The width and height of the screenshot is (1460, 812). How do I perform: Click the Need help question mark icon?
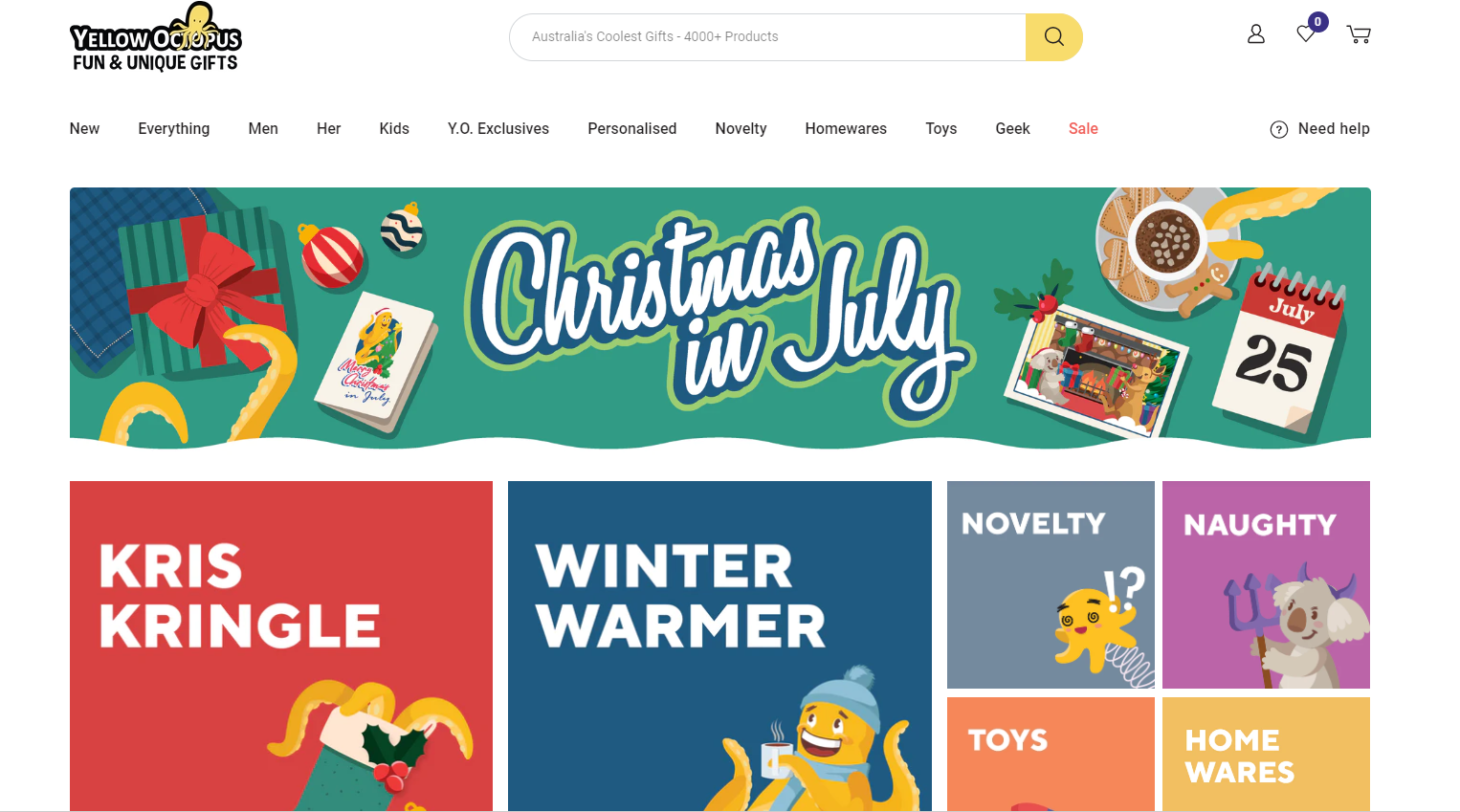pos(1278,129)
